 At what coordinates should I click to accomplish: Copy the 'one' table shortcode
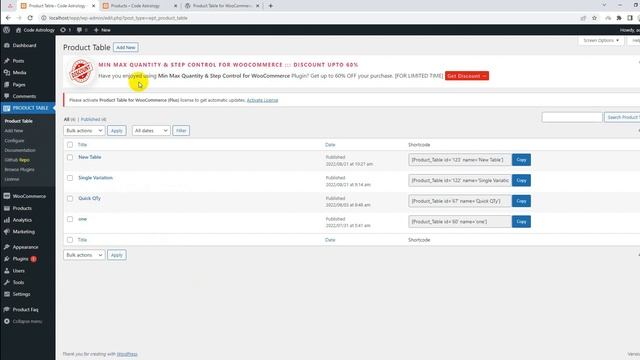[x=521, y=221]
